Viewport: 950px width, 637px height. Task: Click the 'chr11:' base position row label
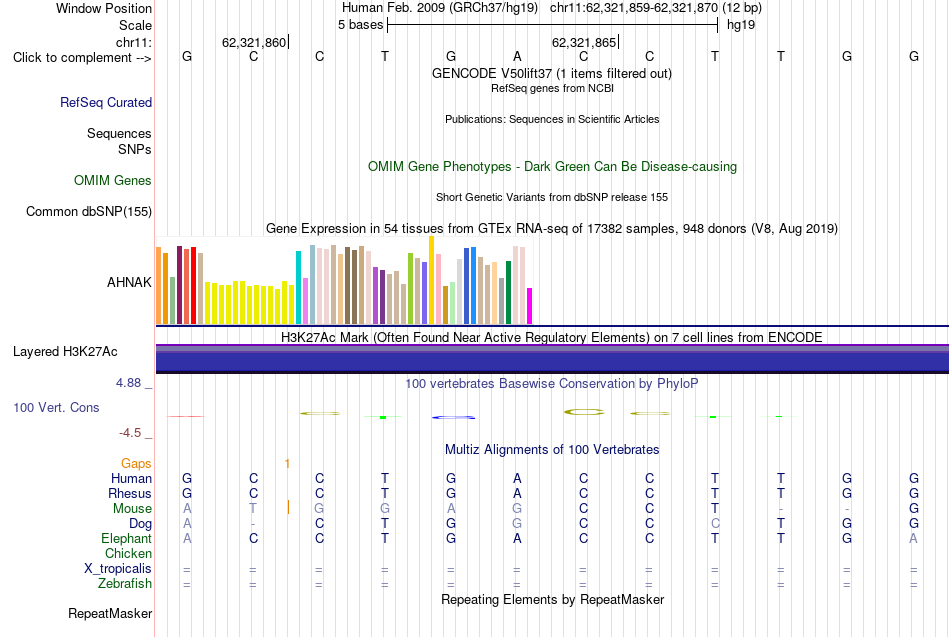(x=133, y=42)
